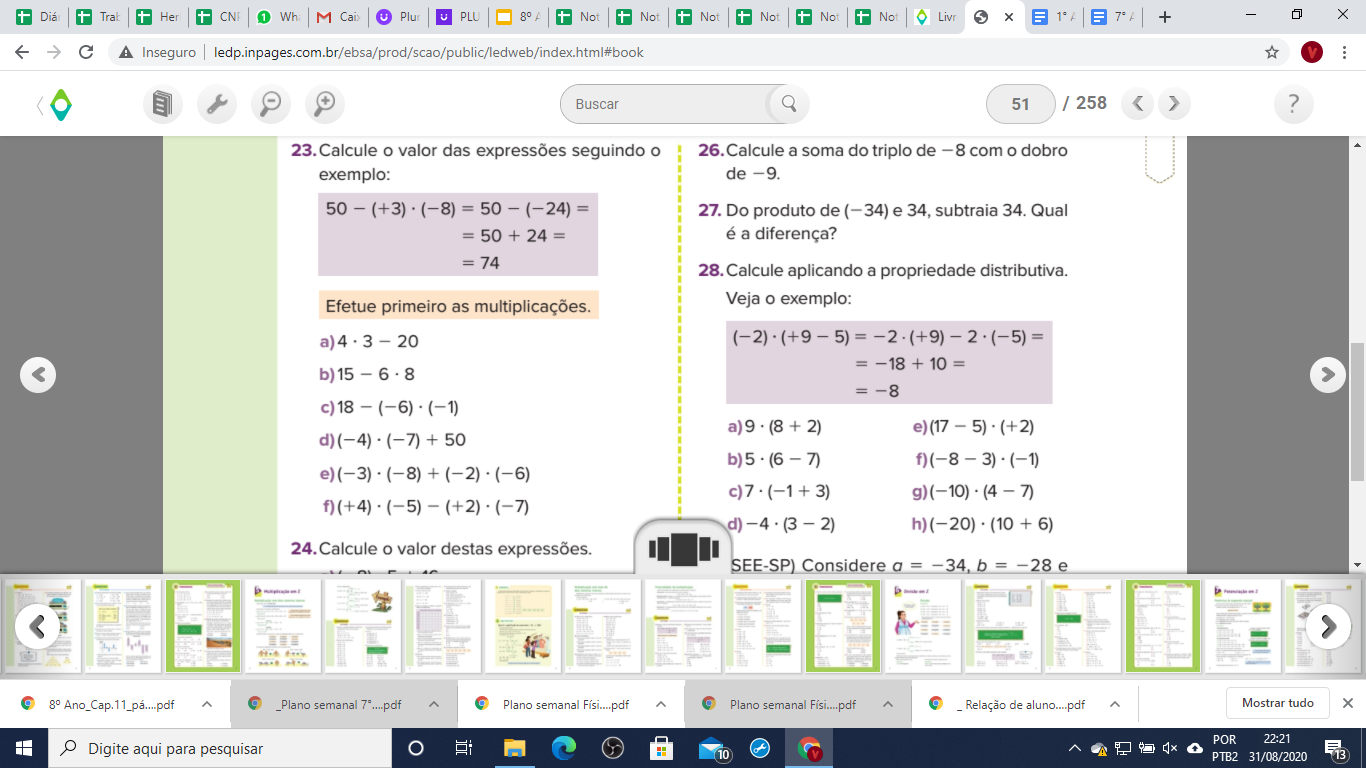Go to next page using toolbar arrow
This screenshot has width=1366, height=768.
click(x=1174, y=103)
